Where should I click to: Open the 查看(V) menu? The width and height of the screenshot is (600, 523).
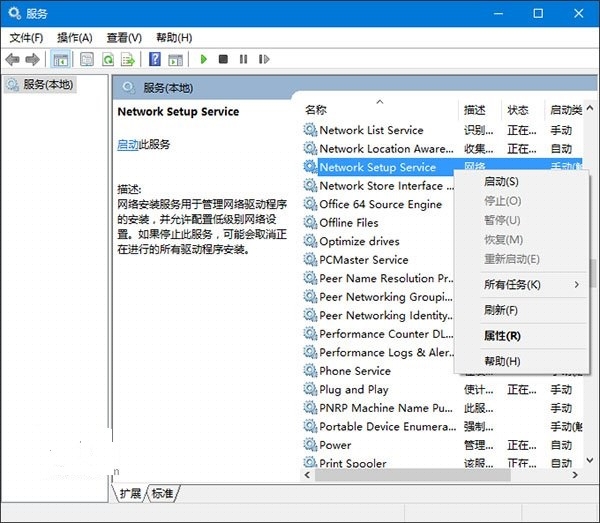(x=125, y=37)
